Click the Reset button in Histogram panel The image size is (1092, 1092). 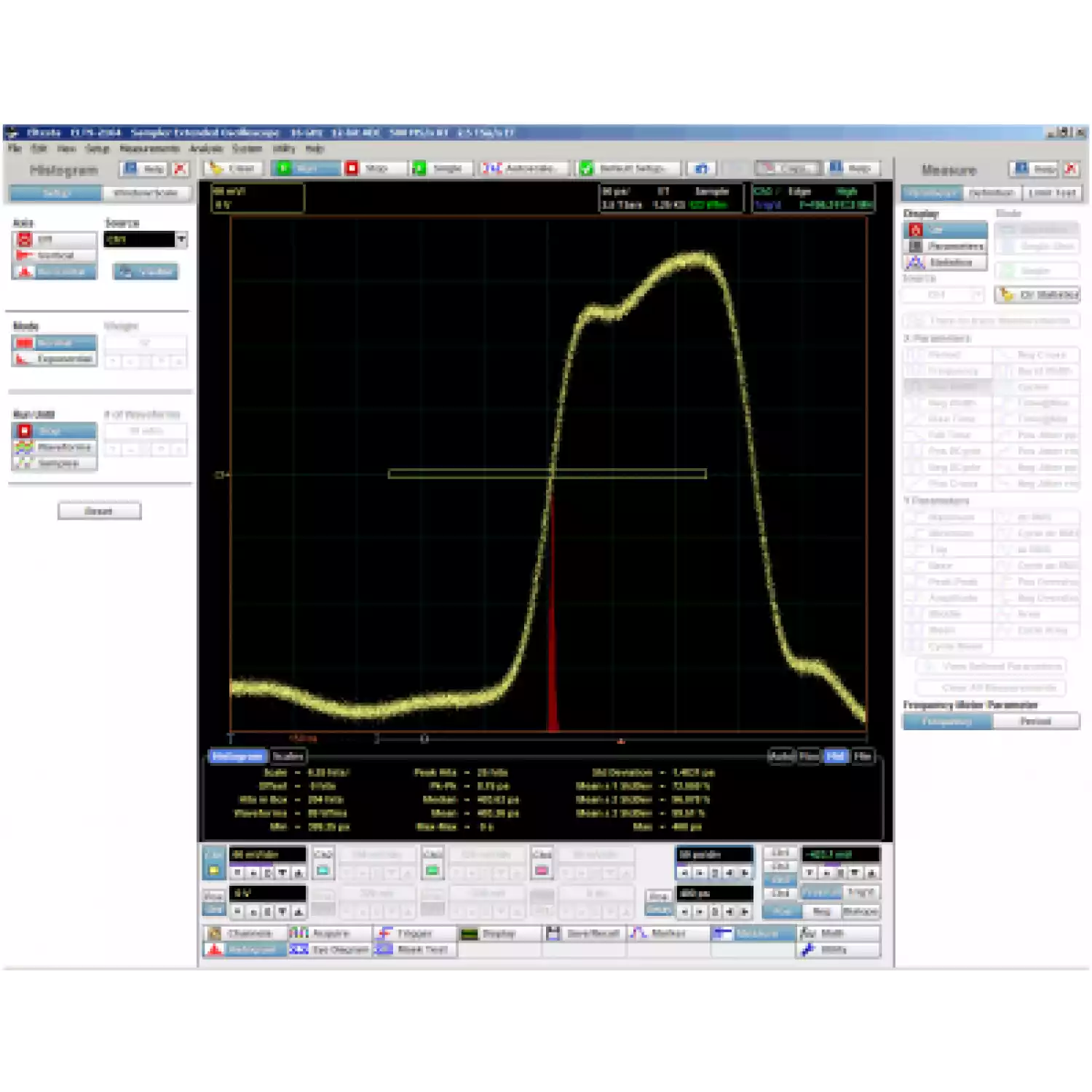[99, 511]
